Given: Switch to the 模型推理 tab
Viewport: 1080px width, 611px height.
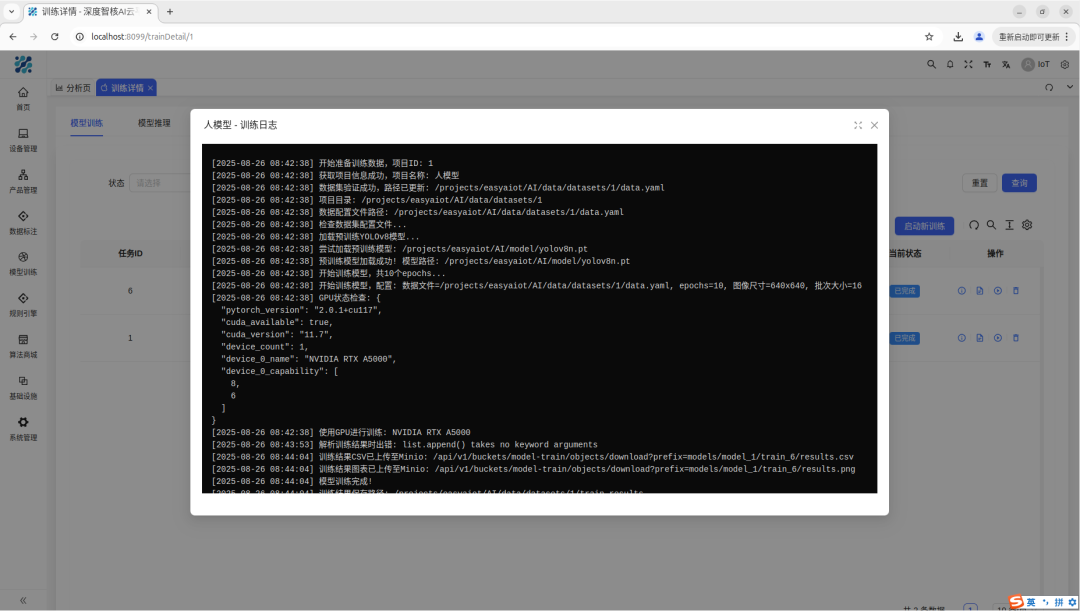Looking at the screenshot, I should pyautogui.click(x=154, y=123).
